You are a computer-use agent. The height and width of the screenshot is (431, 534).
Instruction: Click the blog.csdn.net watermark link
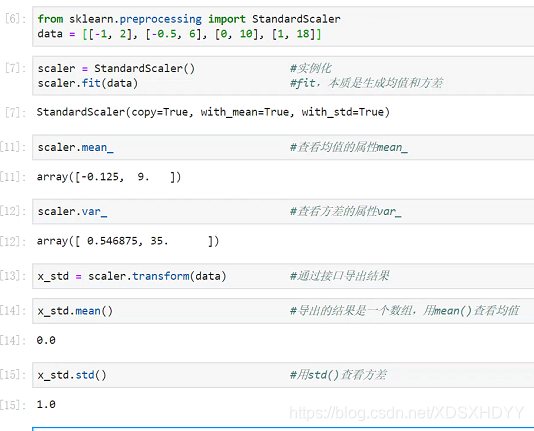[x=407, y=413]
